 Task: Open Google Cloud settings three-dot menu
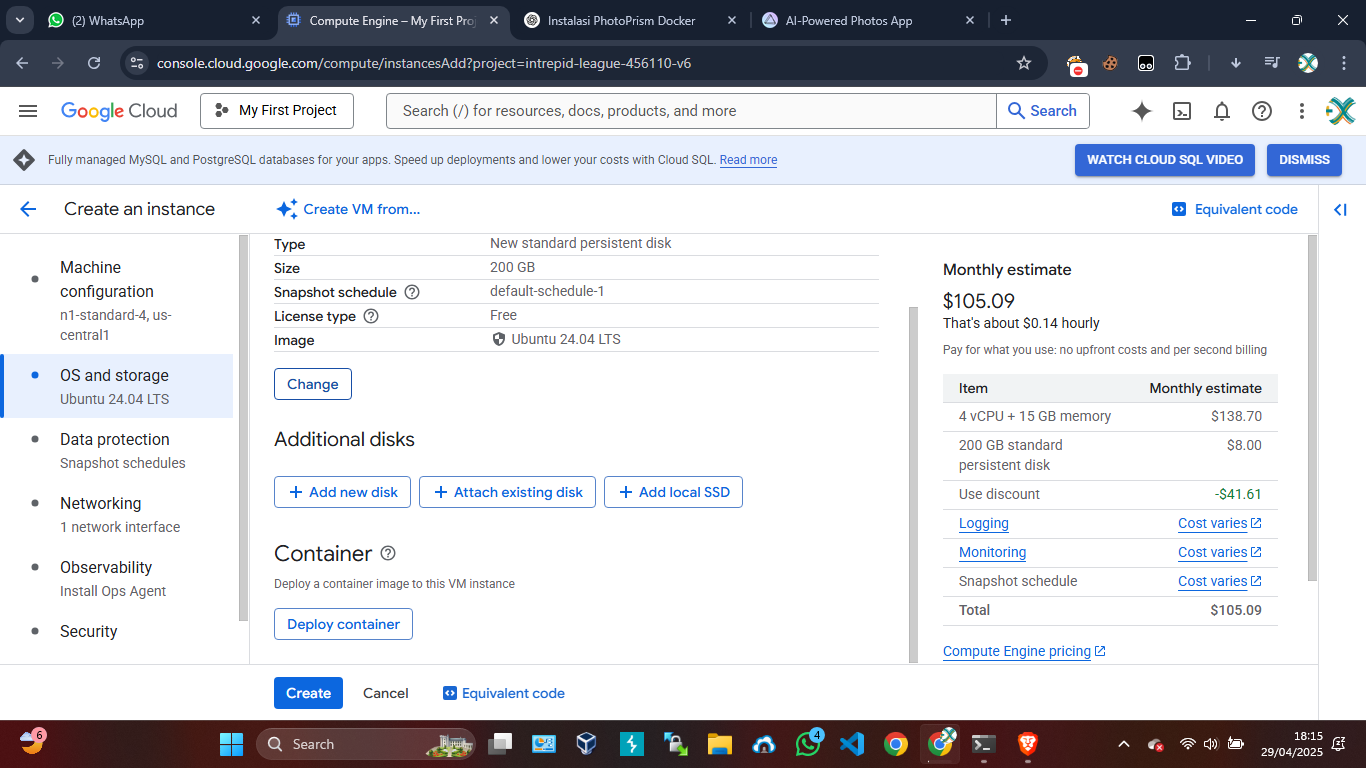click(1302, 111)
